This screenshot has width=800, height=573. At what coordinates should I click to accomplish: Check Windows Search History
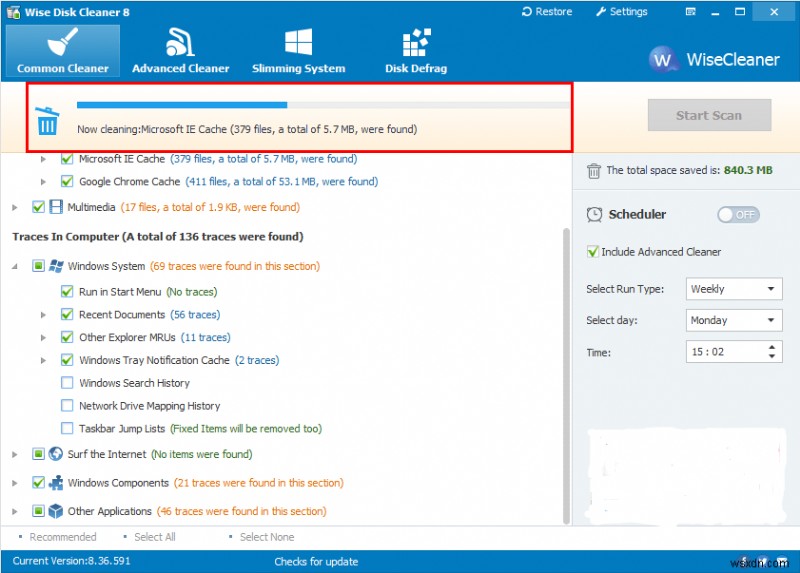pyautogui.click(x=66, y=383)
